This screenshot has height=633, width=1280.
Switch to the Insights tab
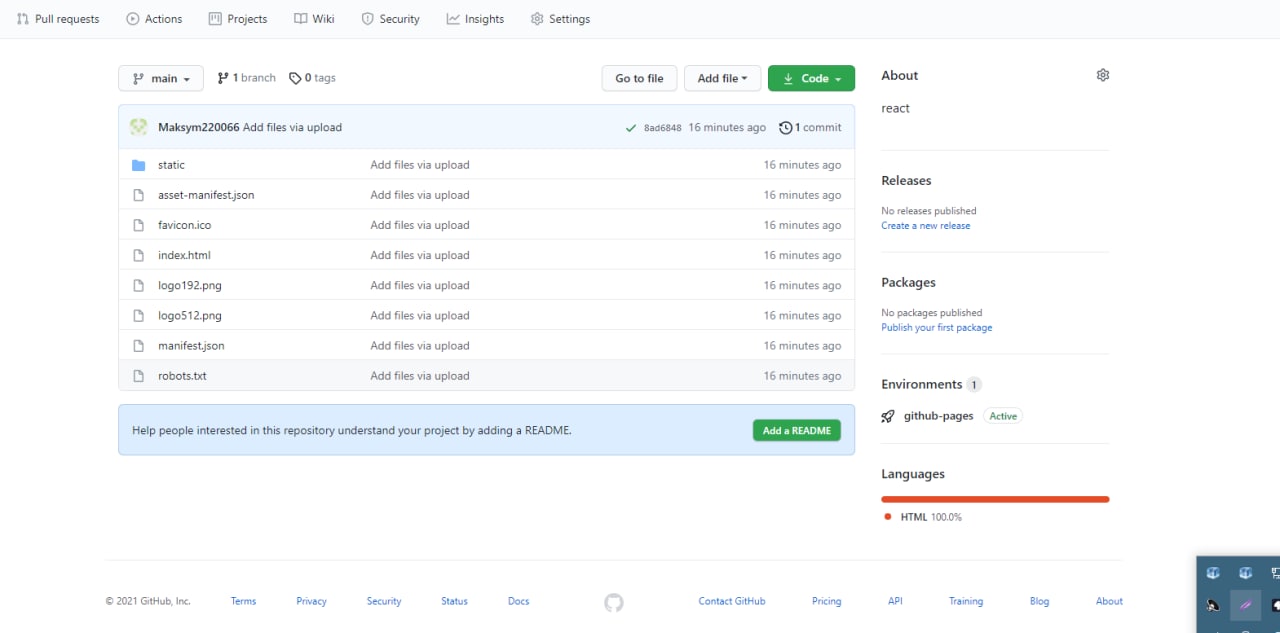point(475,19)
